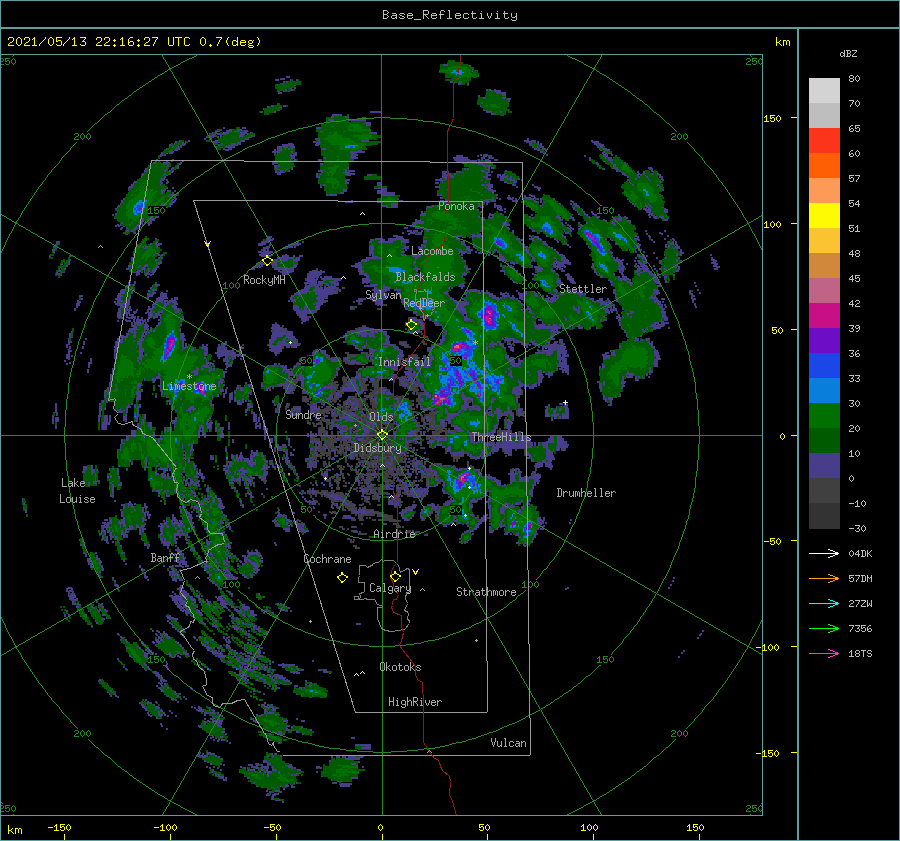This screenshot has height=841, width=900.
Task: Click the cyan 27ZW arrow legend icon
Action: pyautogui.click(x=824, y=603)
